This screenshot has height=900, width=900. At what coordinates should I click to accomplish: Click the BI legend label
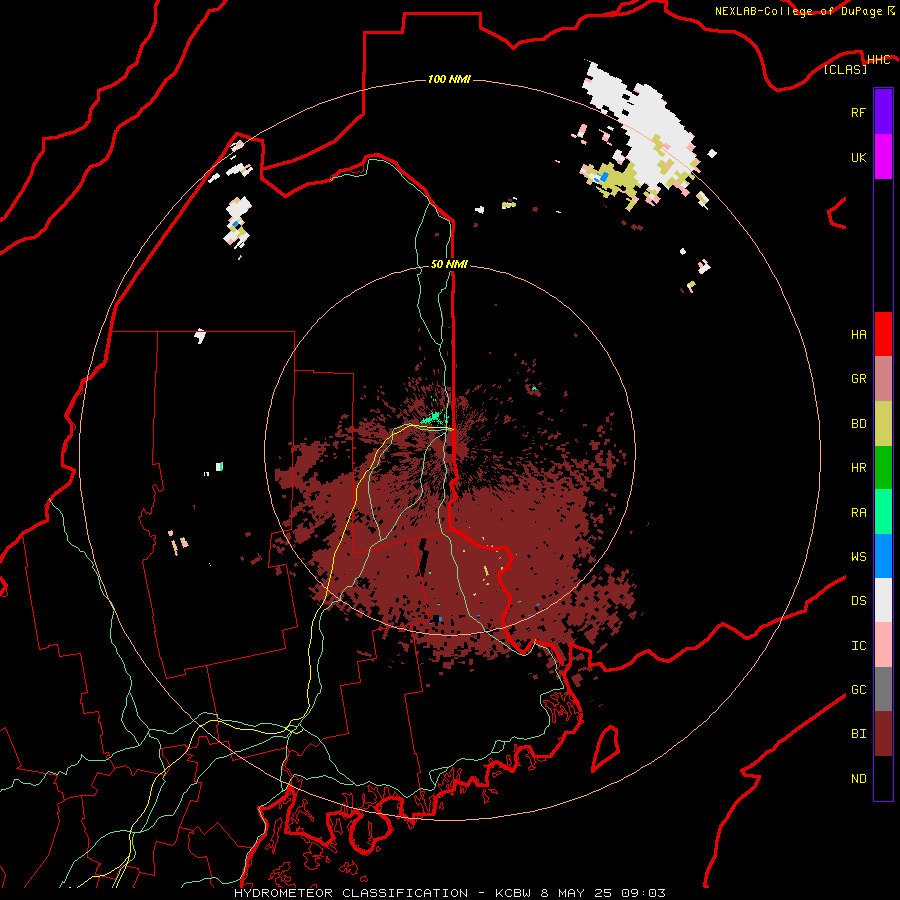[x=858, y=734]
